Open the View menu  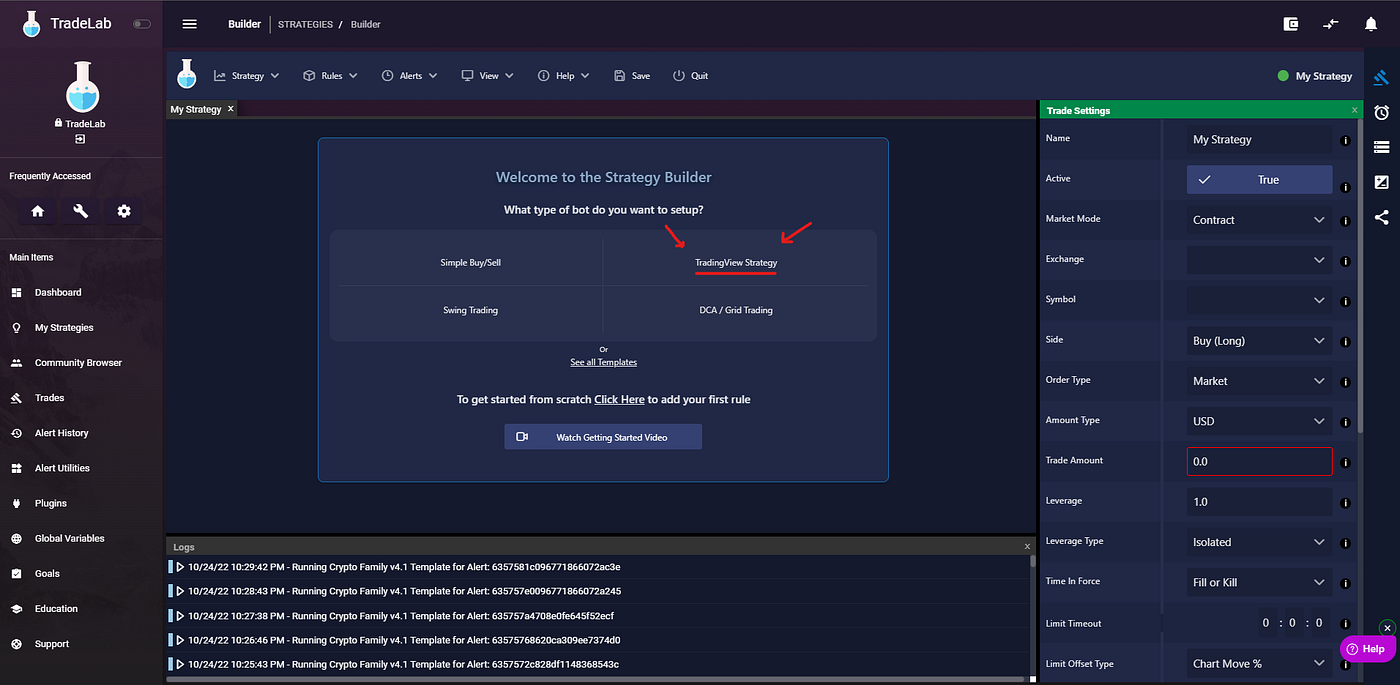pyautogui.click(x=487, y=76)
